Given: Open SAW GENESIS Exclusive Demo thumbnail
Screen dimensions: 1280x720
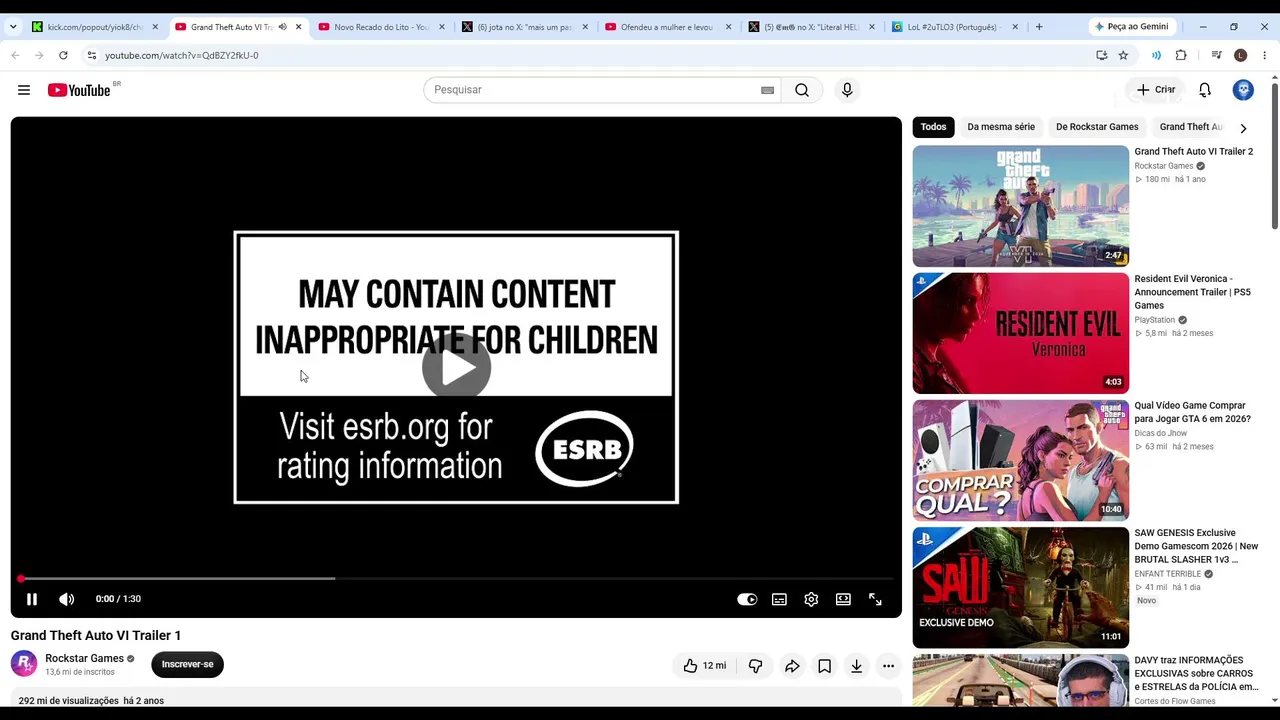Looking at the screenshot, I should [x=1020, y=588].
